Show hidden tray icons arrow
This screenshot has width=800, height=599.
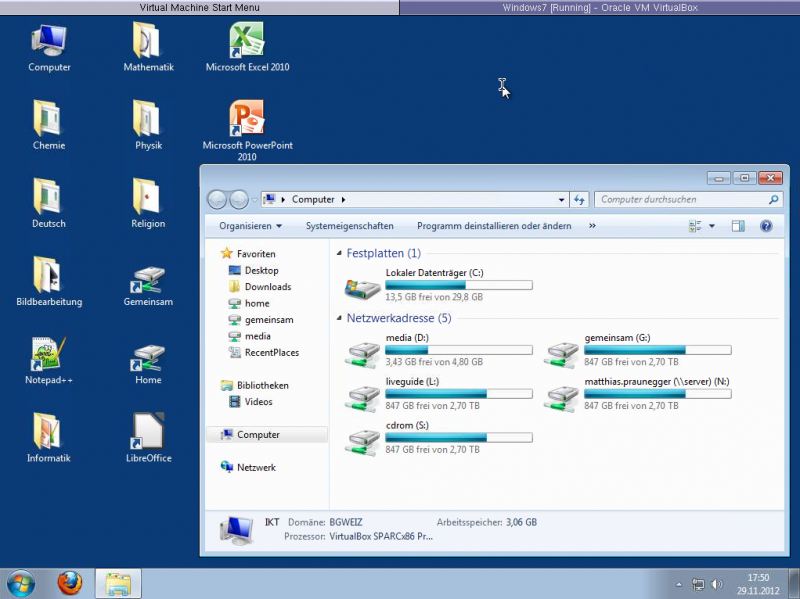[x=679, y=585]
